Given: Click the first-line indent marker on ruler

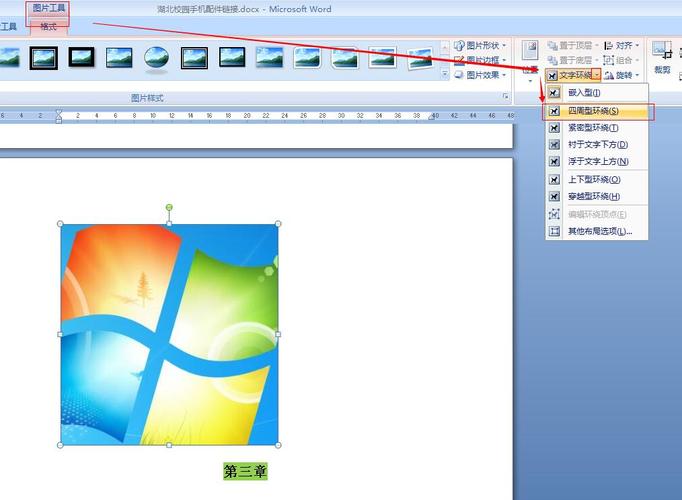Looking at the screenshot, I should tap(59, 113).
